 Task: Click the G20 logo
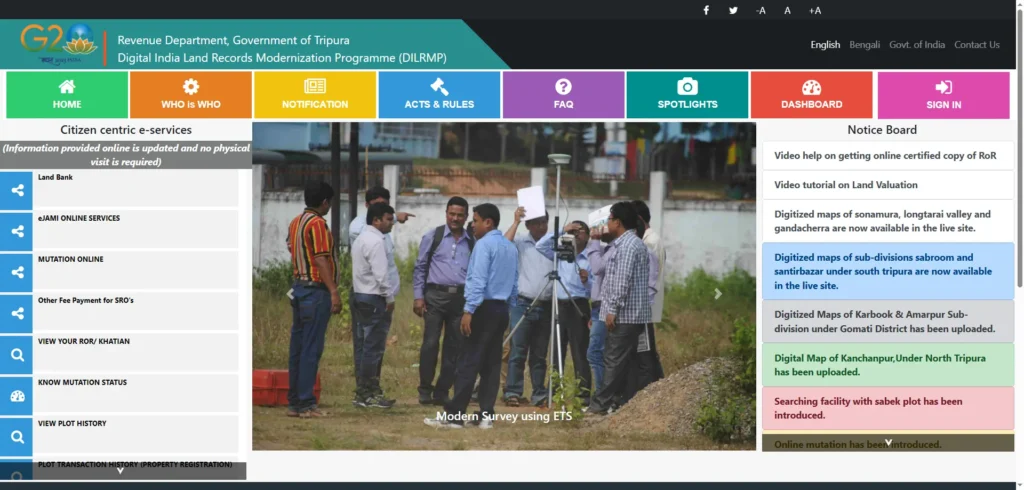click(x=59, y=43)
